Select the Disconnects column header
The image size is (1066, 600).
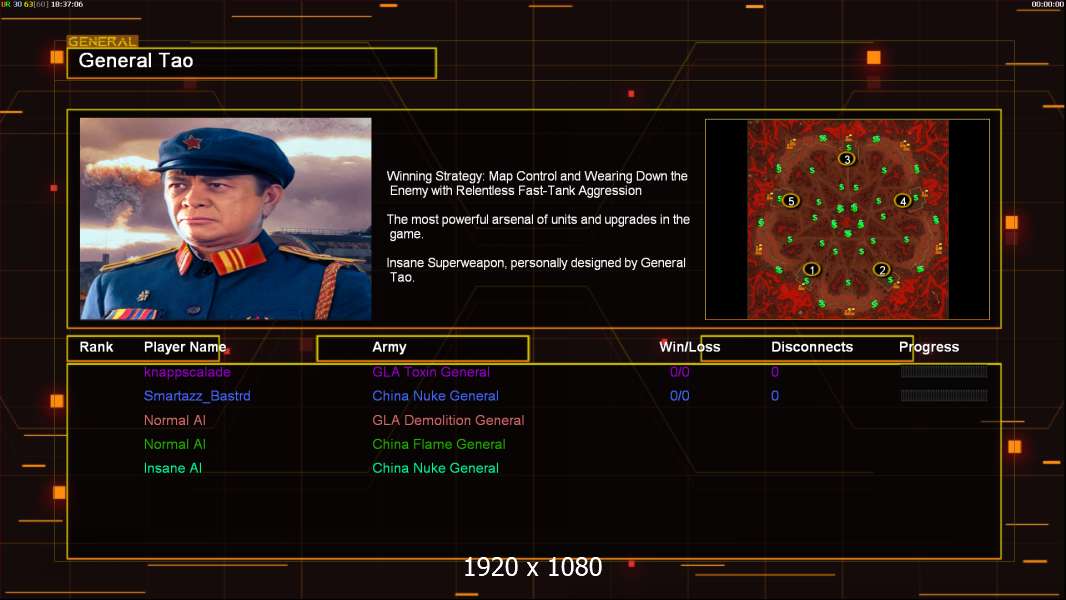click(x=812, y=347)
